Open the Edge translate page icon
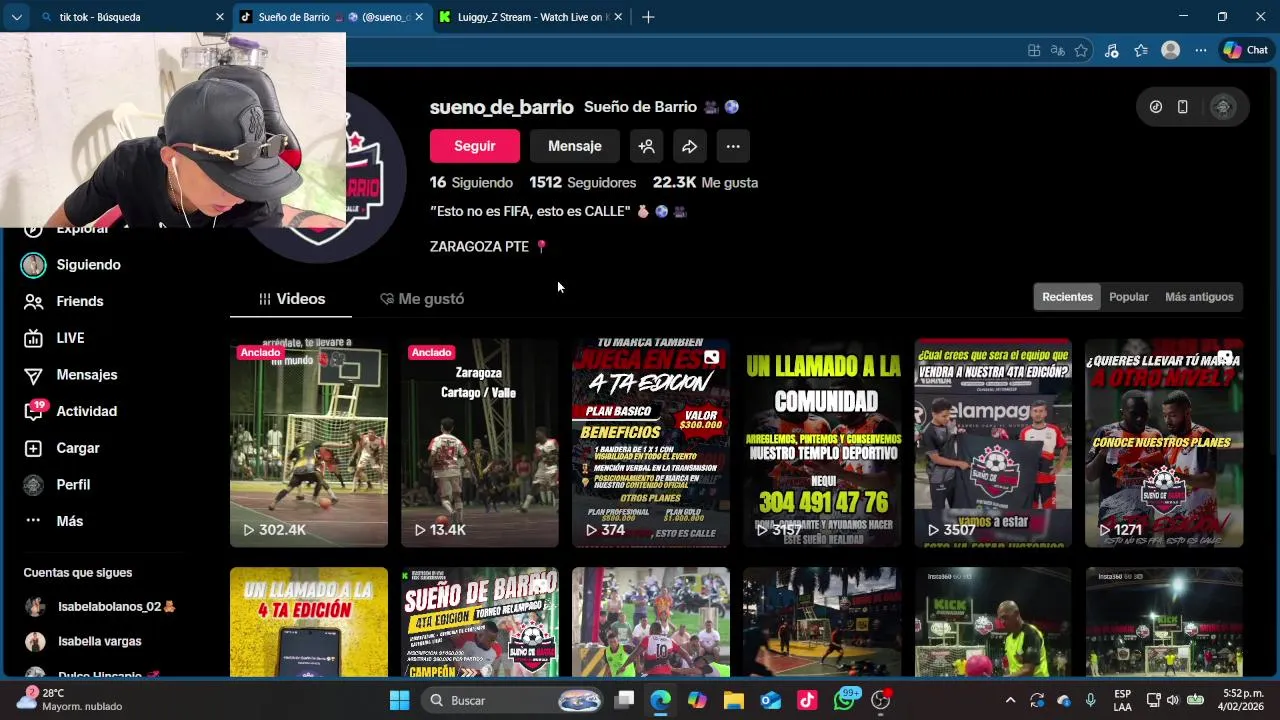Screen dimensions: 1280x720 (1057, 50)
